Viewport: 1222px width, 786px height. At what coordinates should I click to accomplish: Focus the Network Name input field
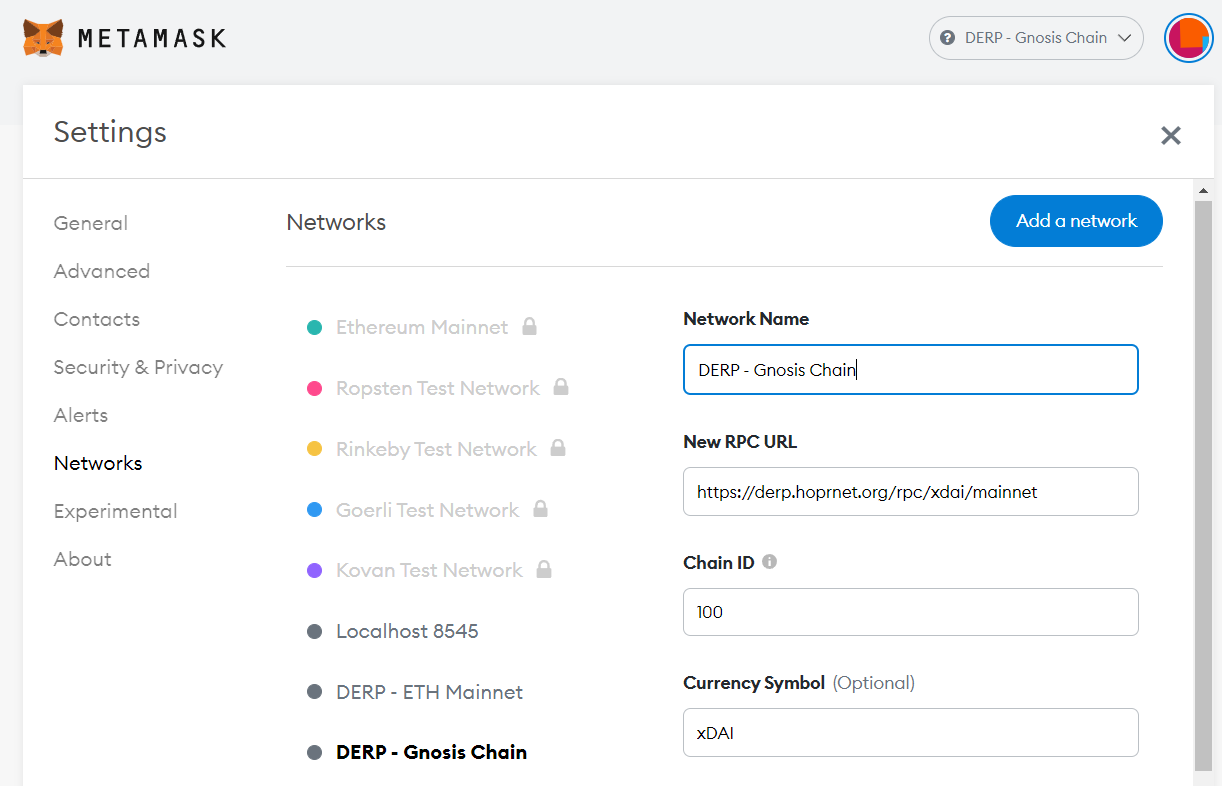911,370
